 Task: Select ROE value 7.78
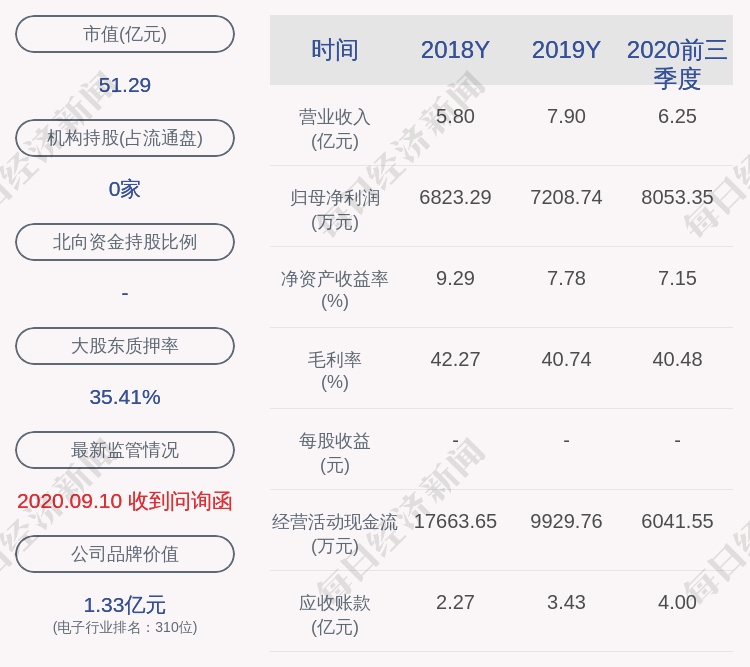(x=566, y=278)
